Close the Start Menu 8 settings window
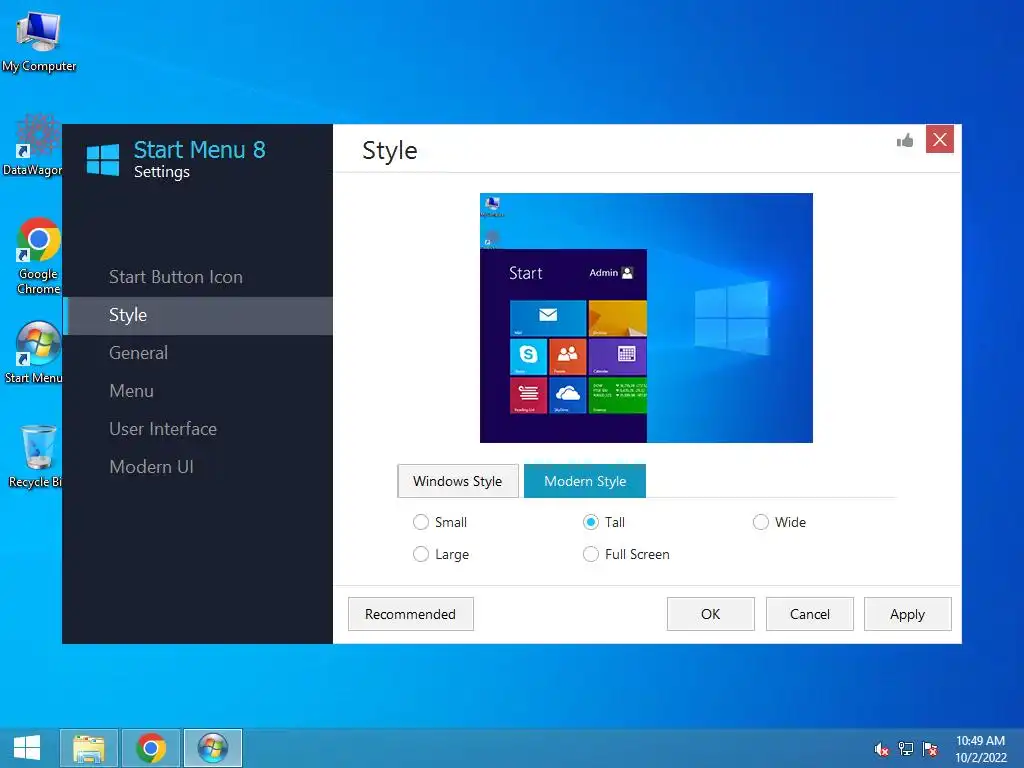Viewport: 1024px width, 768px height. coord(940,139)
